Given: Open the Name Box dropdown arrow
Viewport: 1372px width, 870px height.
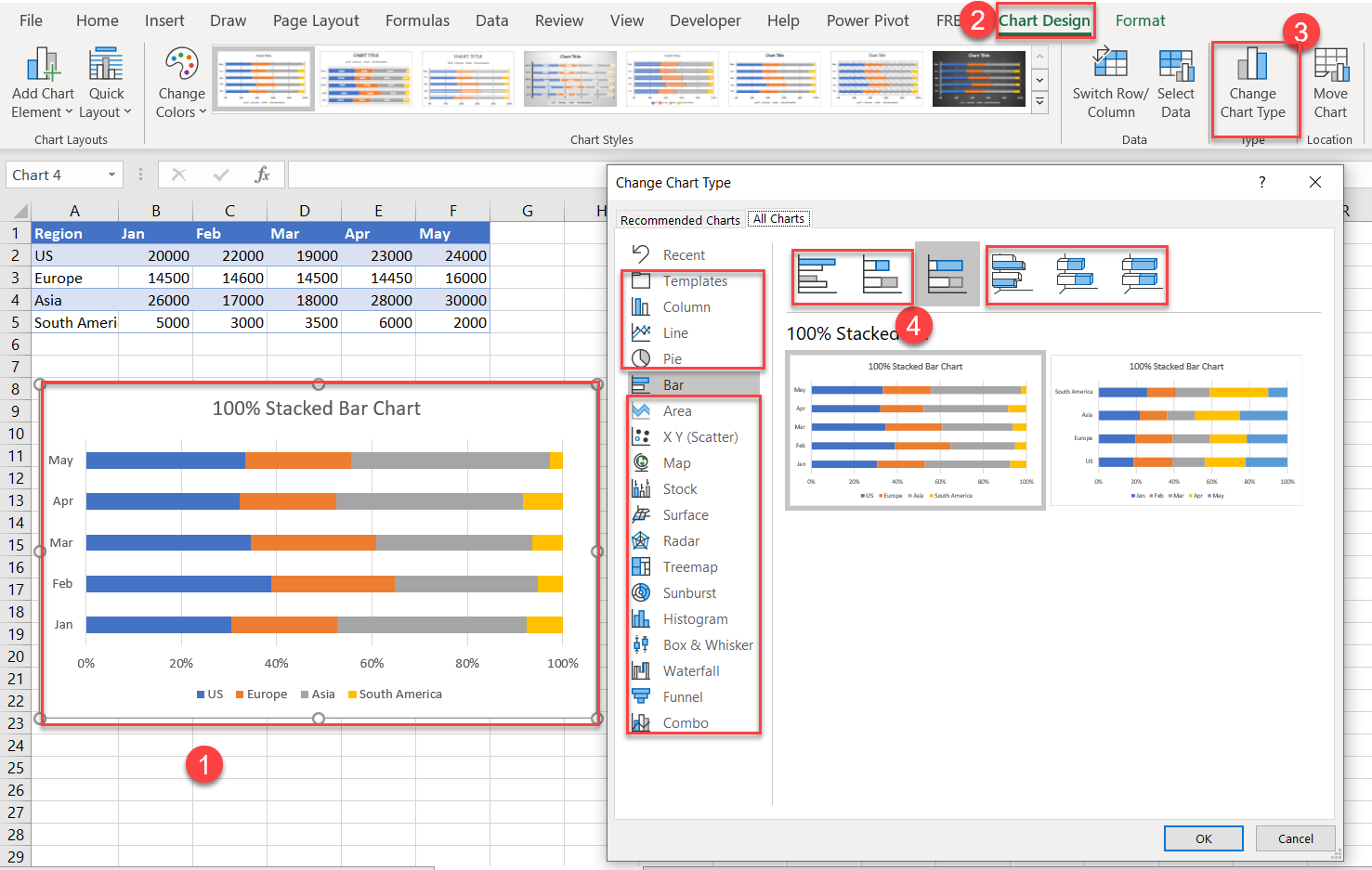Looking at the screenshot, I should click(x=111, y=175).
